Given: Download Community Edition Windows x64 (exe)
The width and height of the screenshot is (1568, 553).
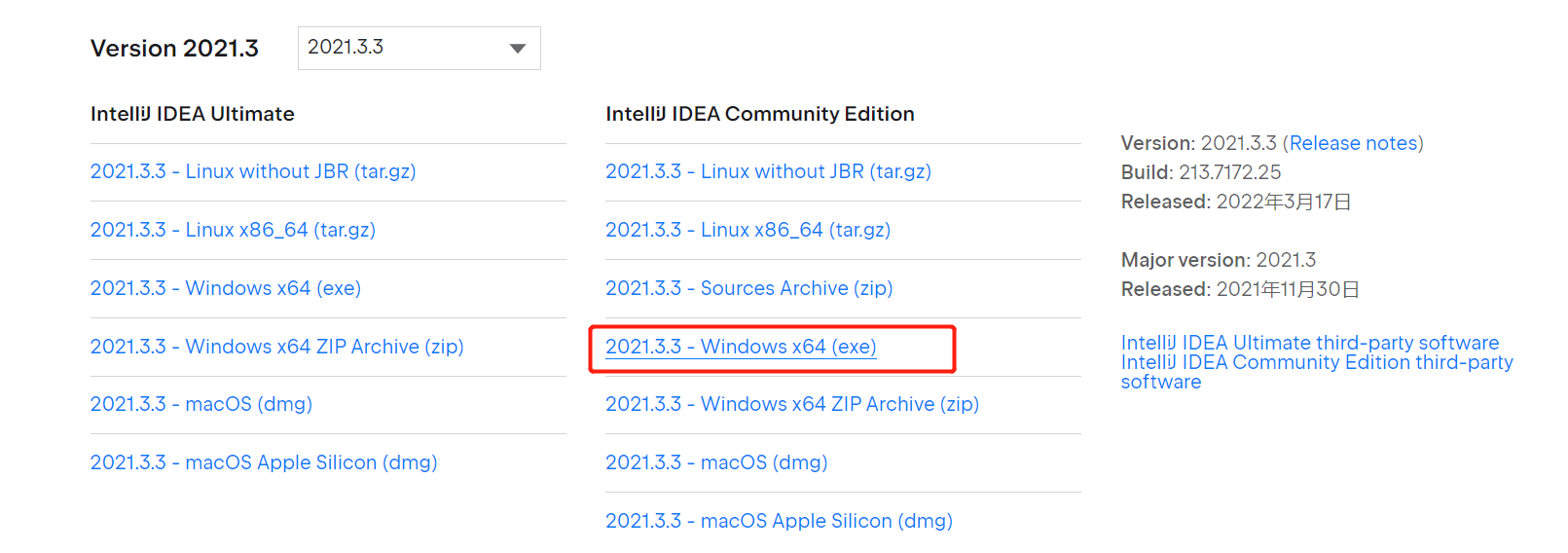Looking at the screenshot, I should coord(741,348).
